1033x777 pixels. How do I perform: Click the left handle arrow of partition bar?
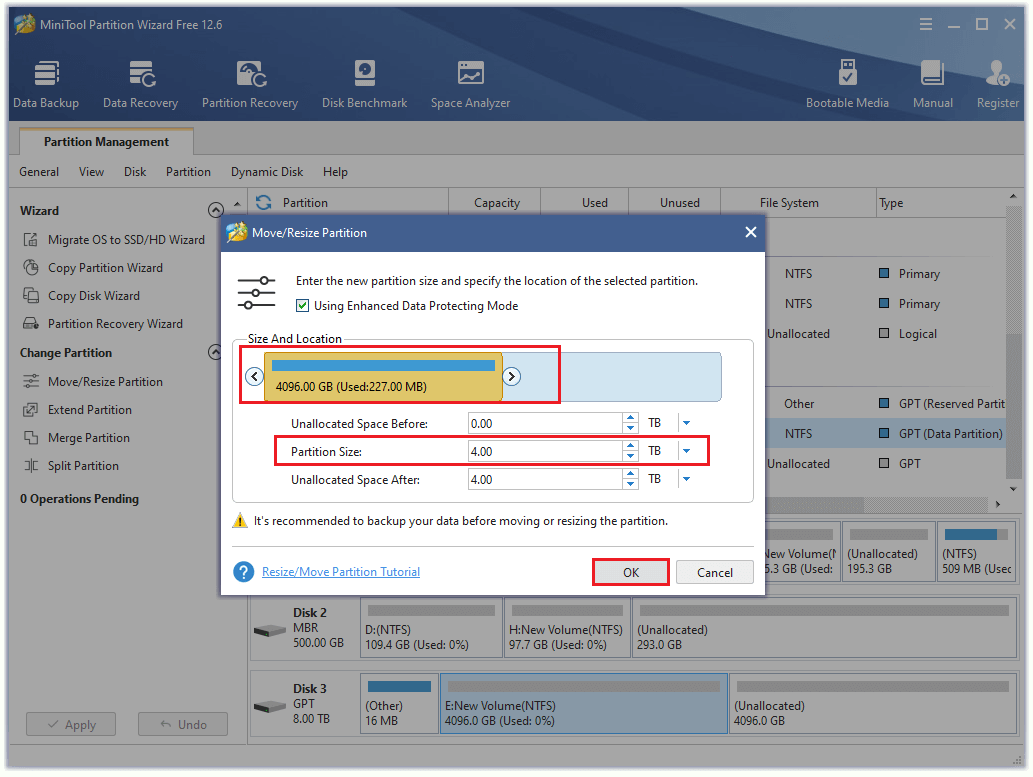(x=254, y=376)
